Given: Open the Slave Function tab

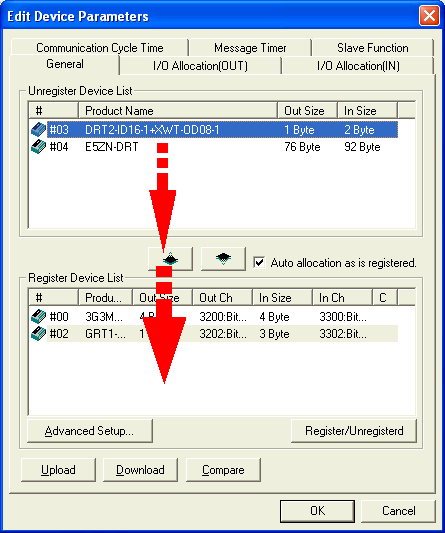Looking at the screenshot, I should [x=373, y=48].
